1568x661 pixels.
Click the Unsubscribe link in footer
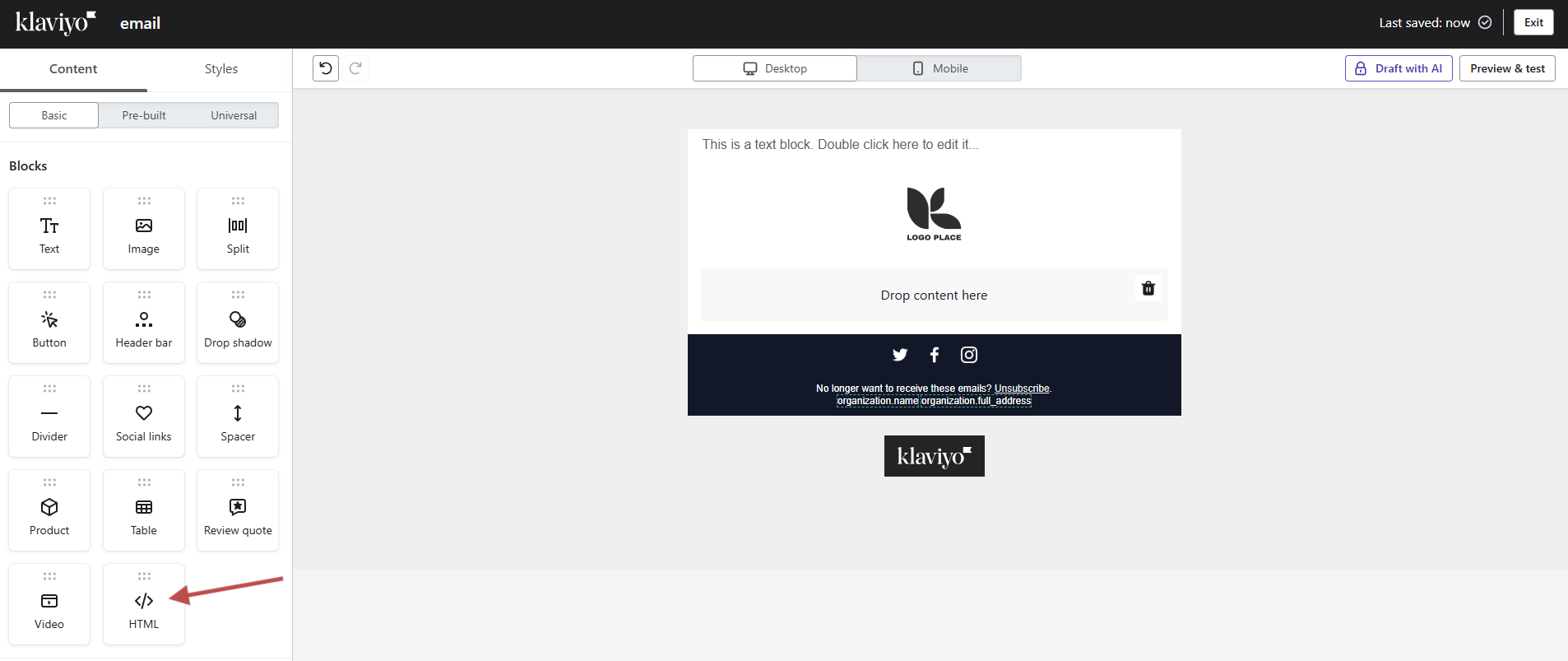coord(1022,389)
